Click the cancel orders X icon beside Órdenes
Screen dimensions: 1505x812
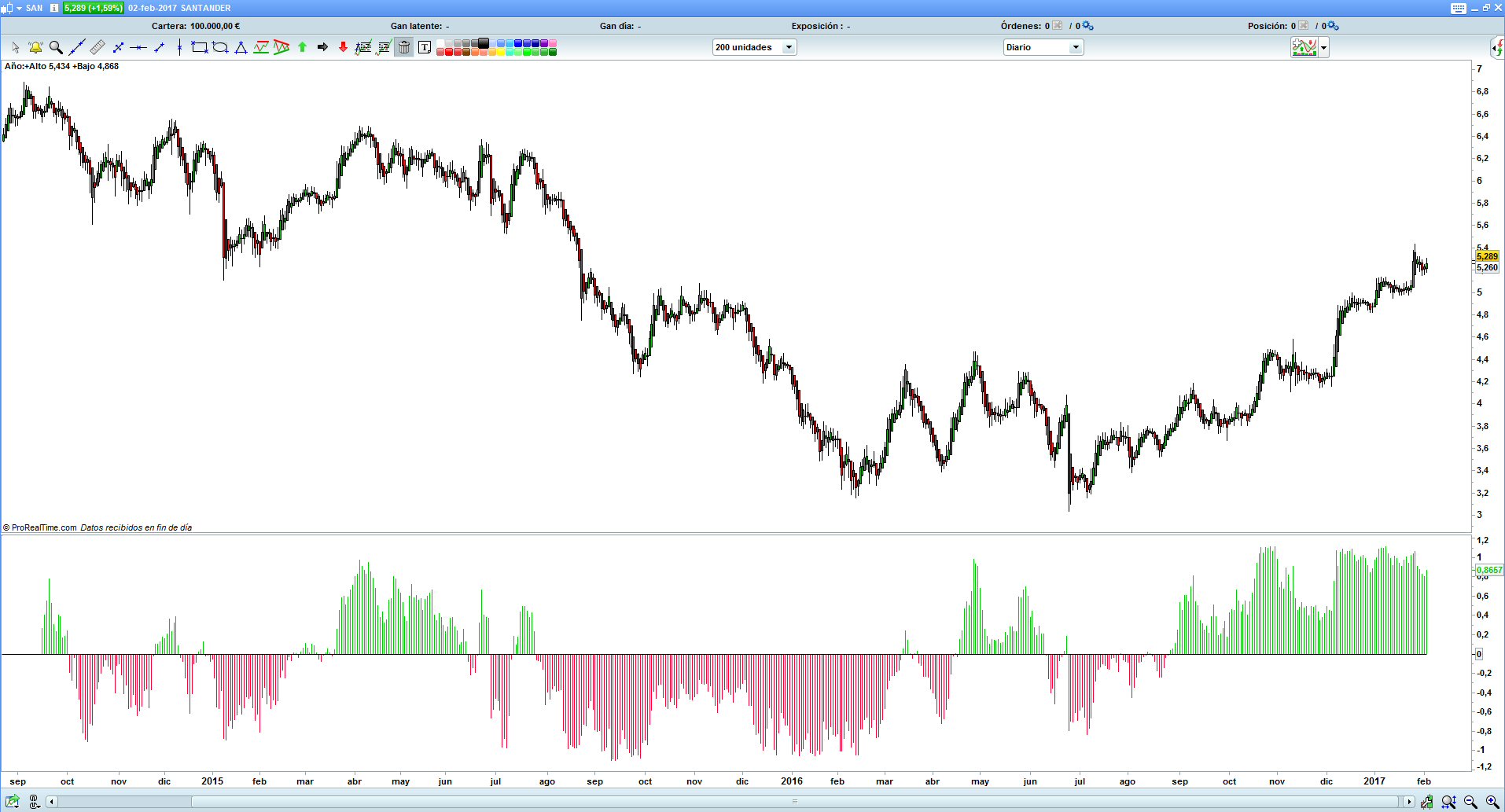pyautogui.click(x=1058, y=26)
